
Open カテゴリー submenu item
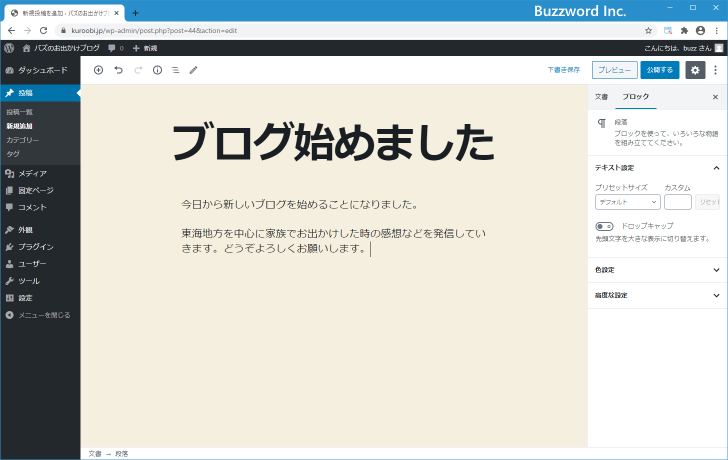click(23, 140)
